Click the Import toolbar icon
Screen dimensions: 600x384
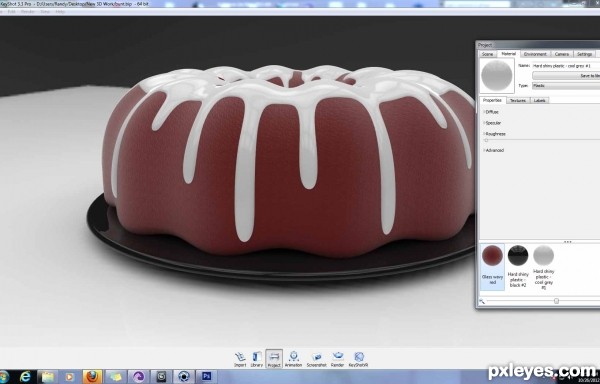pos(240,359)
